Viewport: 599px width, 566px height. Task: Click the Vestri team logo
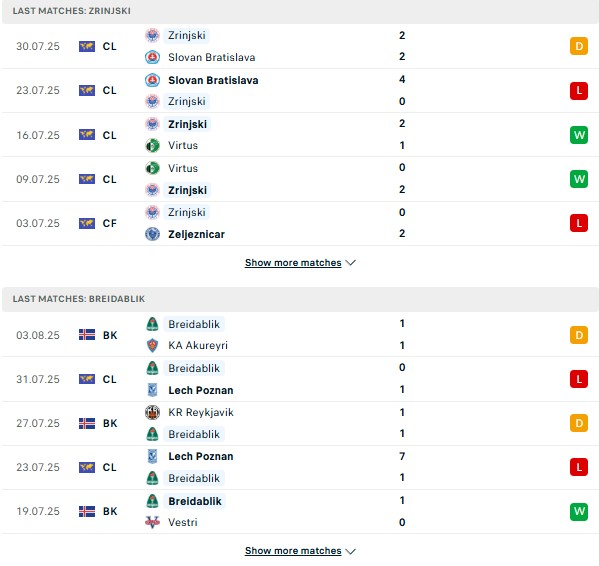(x=152, y=522)
